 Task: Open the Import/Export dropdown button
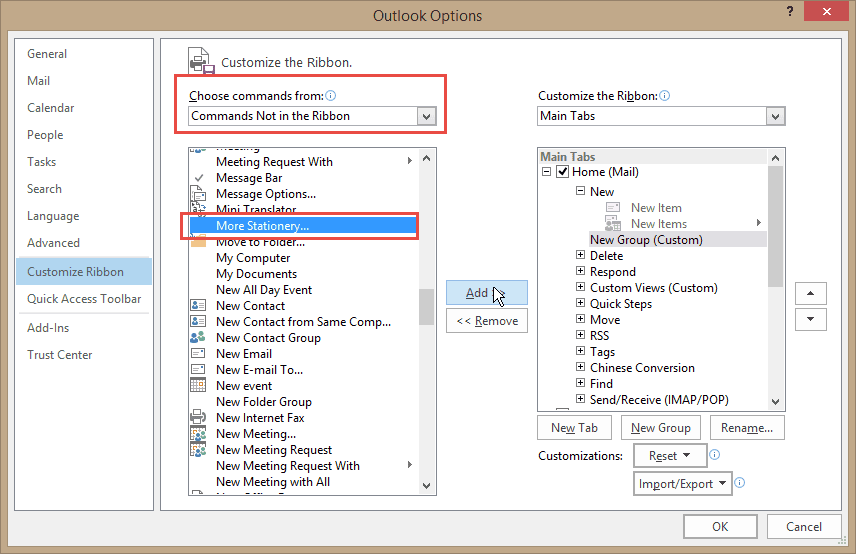click(682, 484)
